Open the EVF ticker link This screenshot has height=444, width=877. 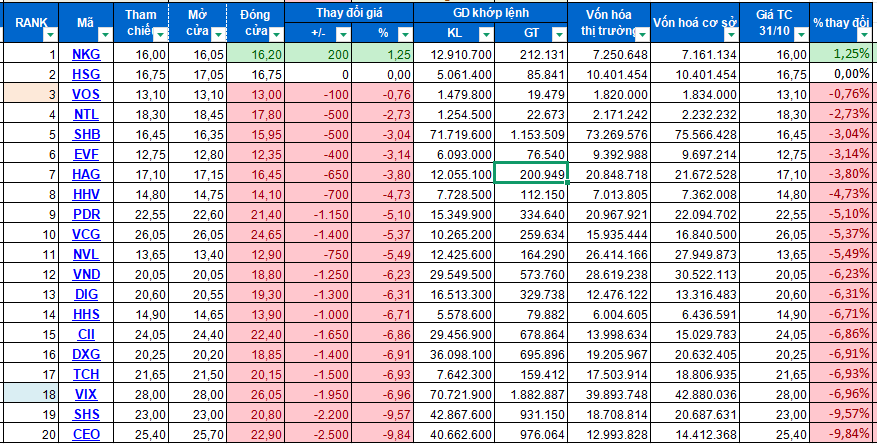86,154
